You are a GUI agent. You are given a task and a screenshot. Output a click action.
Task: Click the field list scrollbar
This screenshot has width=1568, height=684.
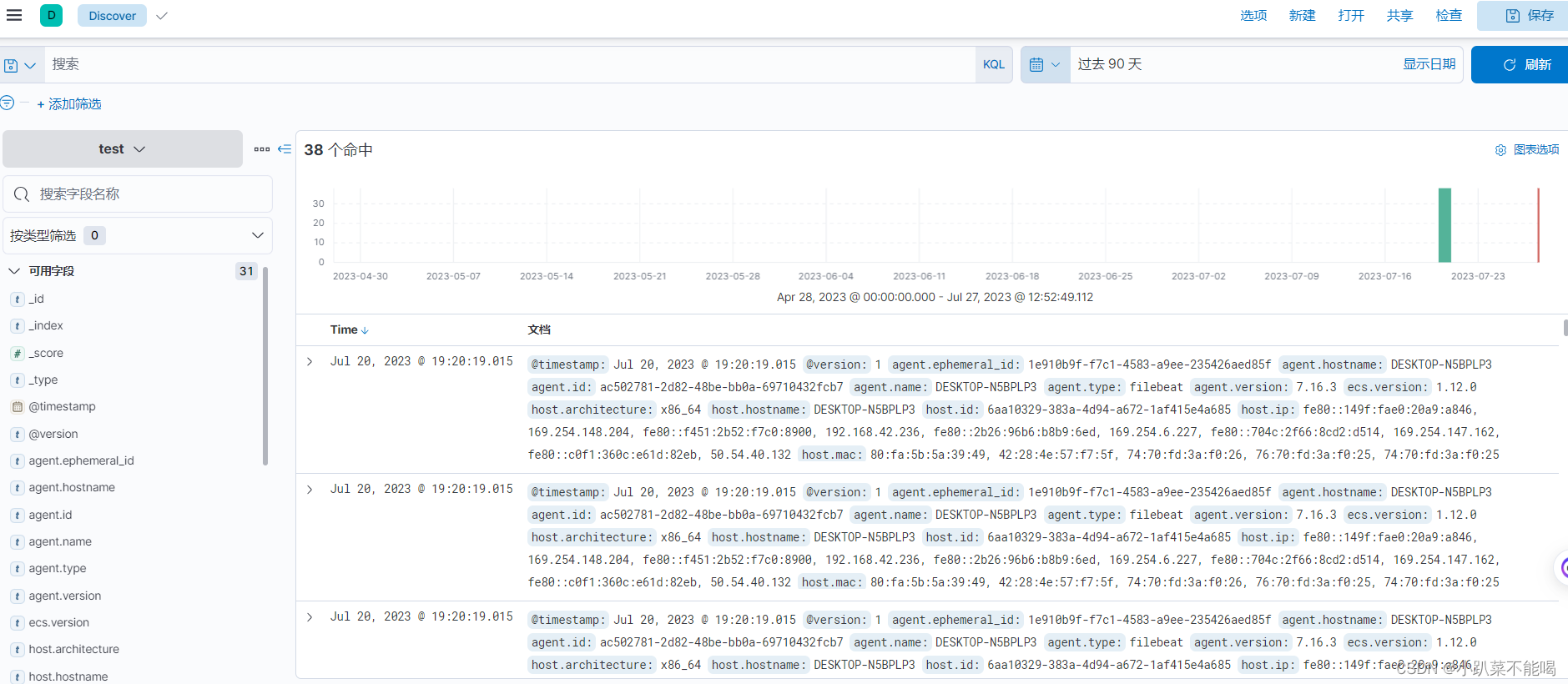tap(265, 365)
